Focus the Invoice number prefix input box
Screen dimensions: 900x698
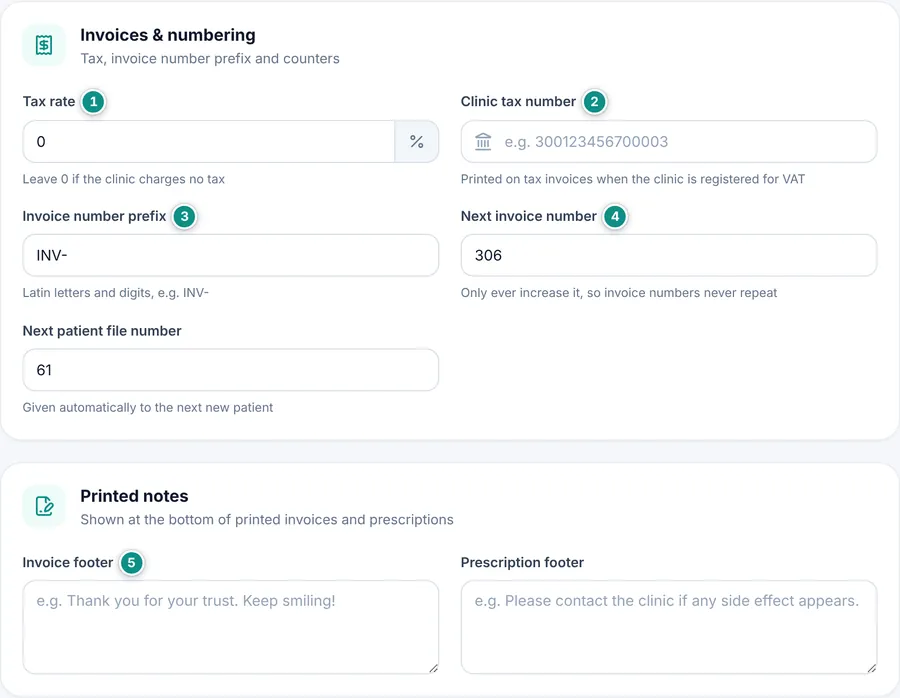pos(231,255)
